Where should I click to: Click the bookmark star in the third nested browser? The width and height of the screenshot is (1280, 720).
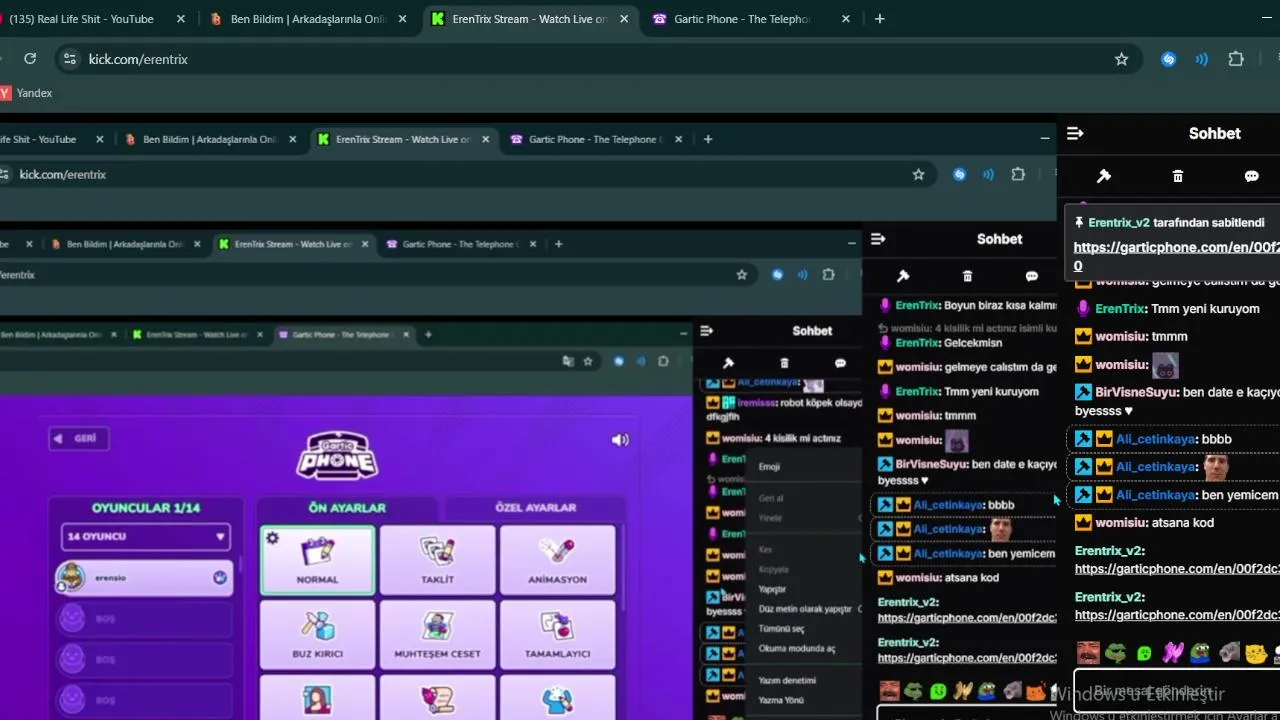click(741, 274)
